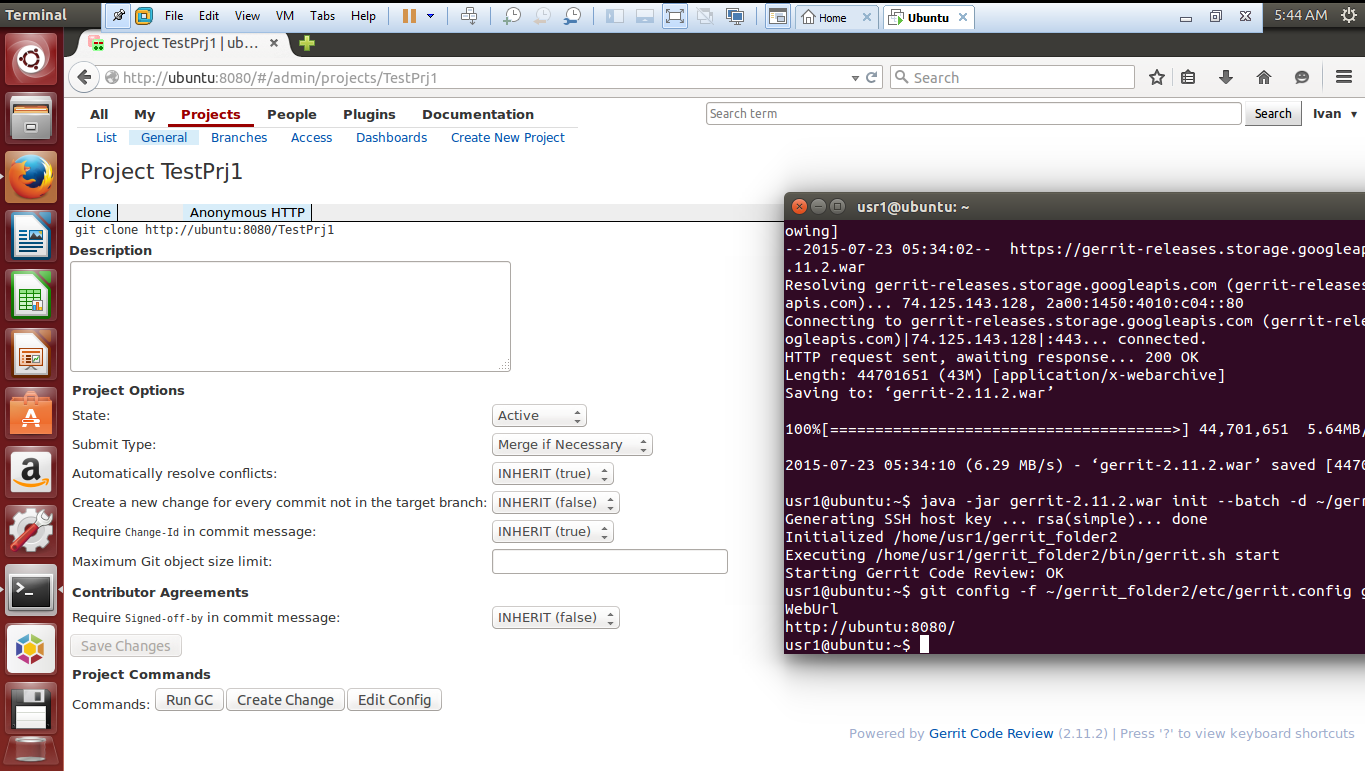Follow the Create New Project link

click(x=507, y=138)
